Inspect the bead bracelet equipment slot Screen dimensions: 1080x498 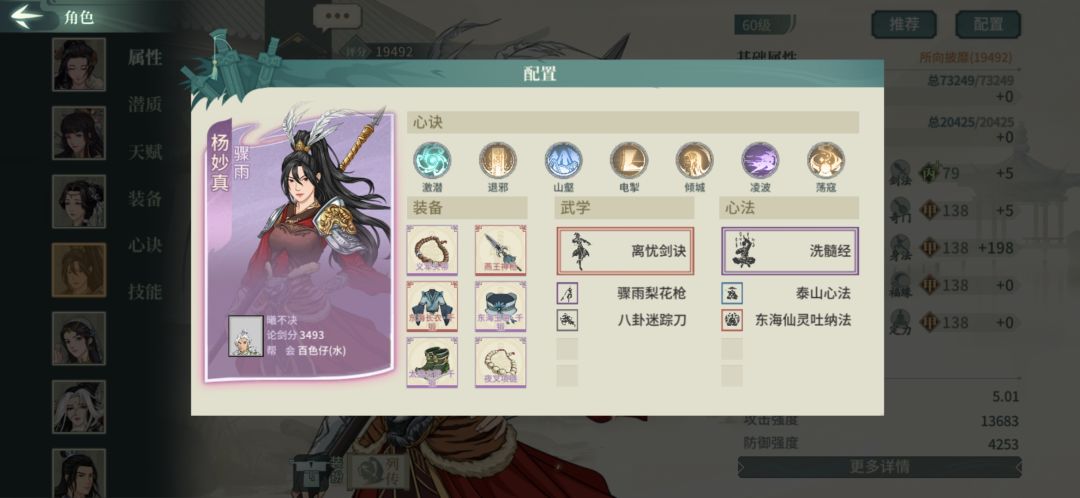pos(432,250)
